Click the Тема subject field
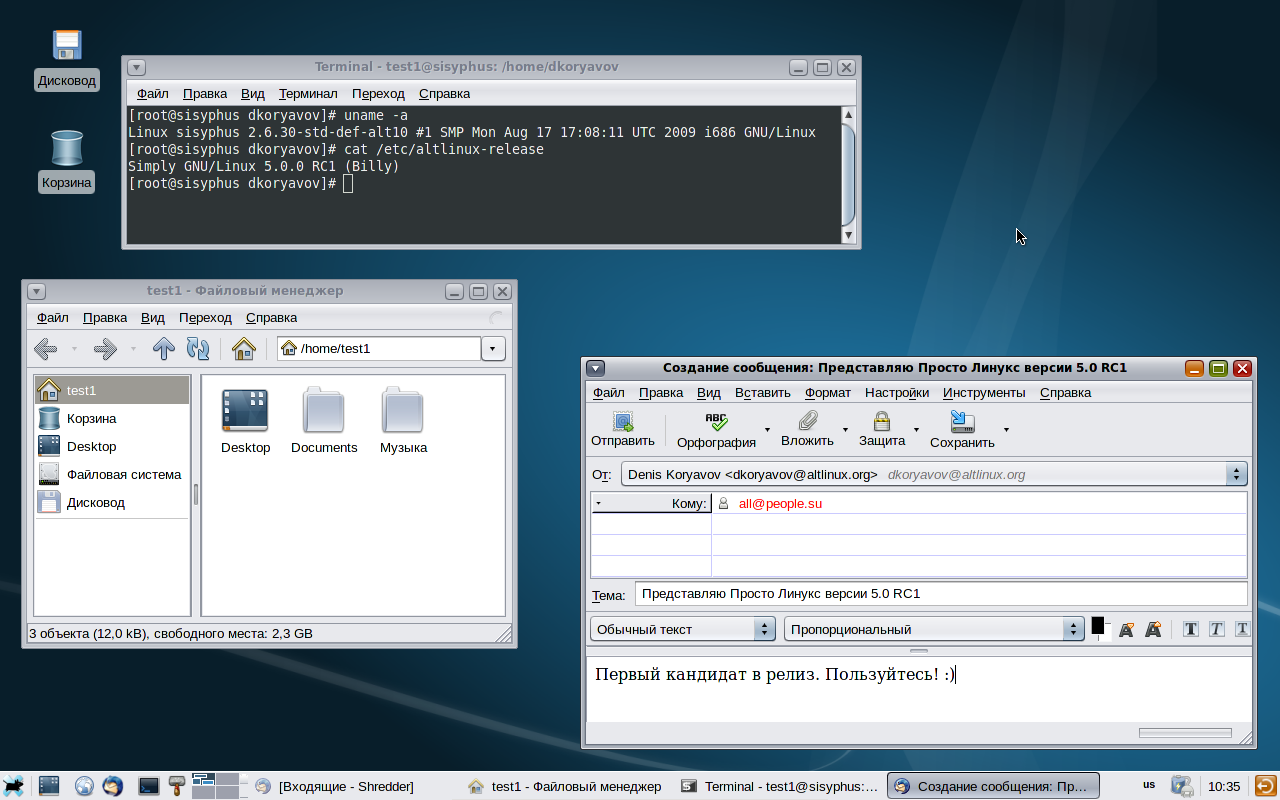The image size is (1280, 800). [941, 594]
